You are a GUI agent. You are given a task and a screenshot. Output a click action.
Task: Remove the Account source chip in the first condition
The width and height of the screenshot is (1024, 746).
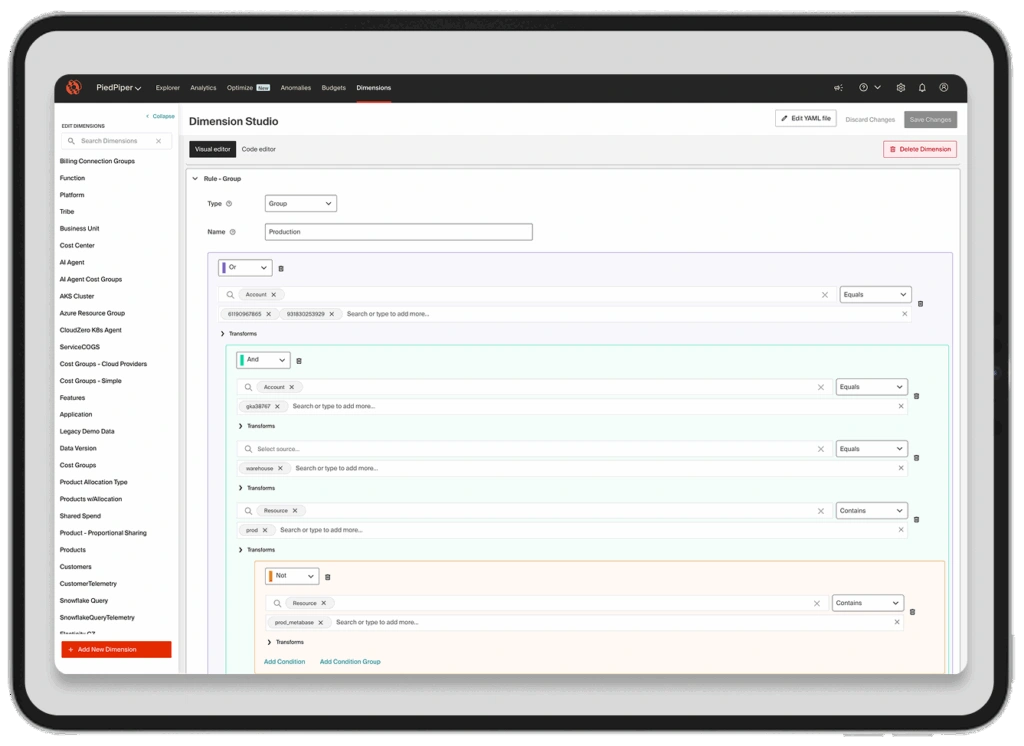point(273,294)
